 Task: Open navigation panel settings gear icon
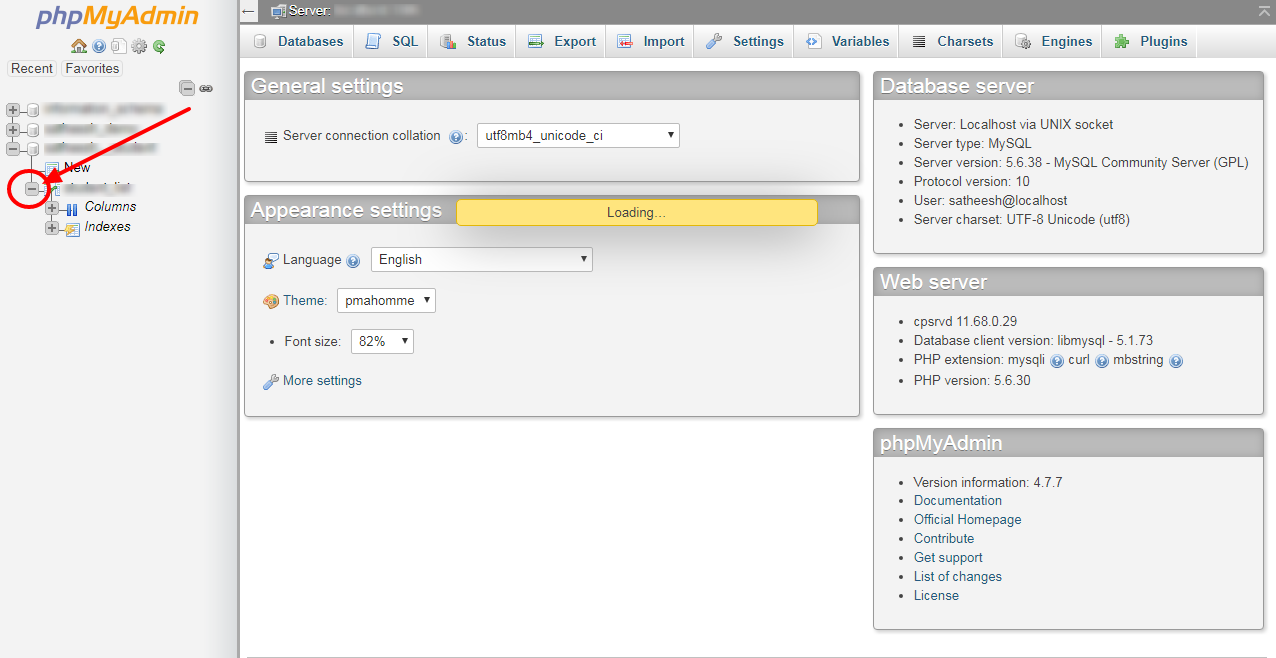pos(139,46)
